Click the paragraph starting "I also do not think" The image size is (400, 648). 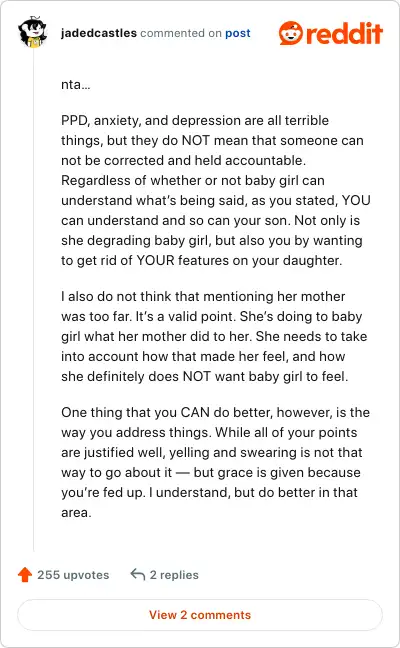[x=214, y=336]
